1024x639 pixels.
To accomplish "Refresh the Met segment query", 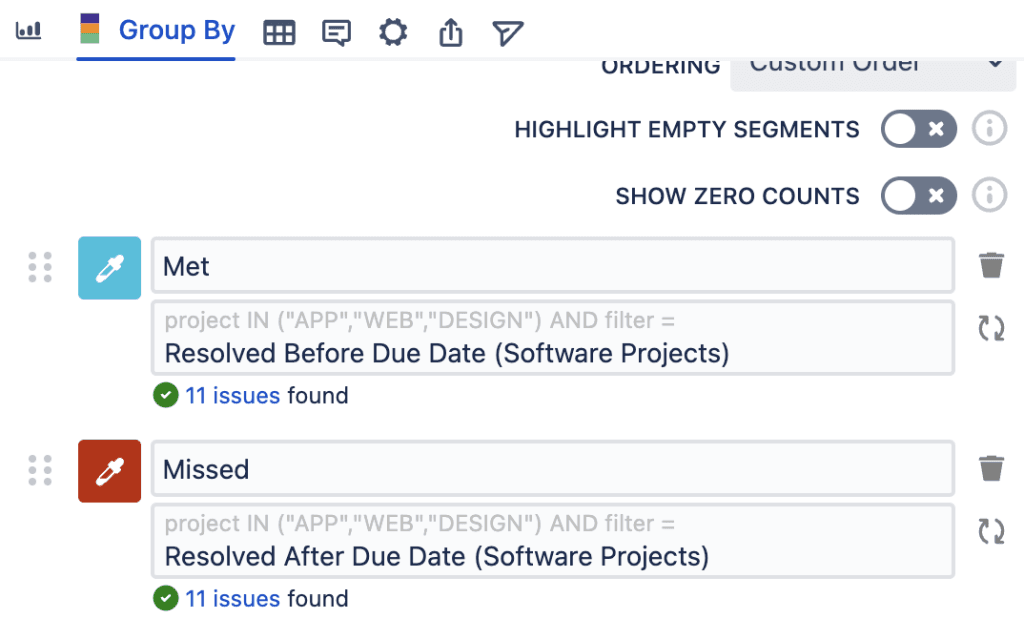I will pos(991,328).
